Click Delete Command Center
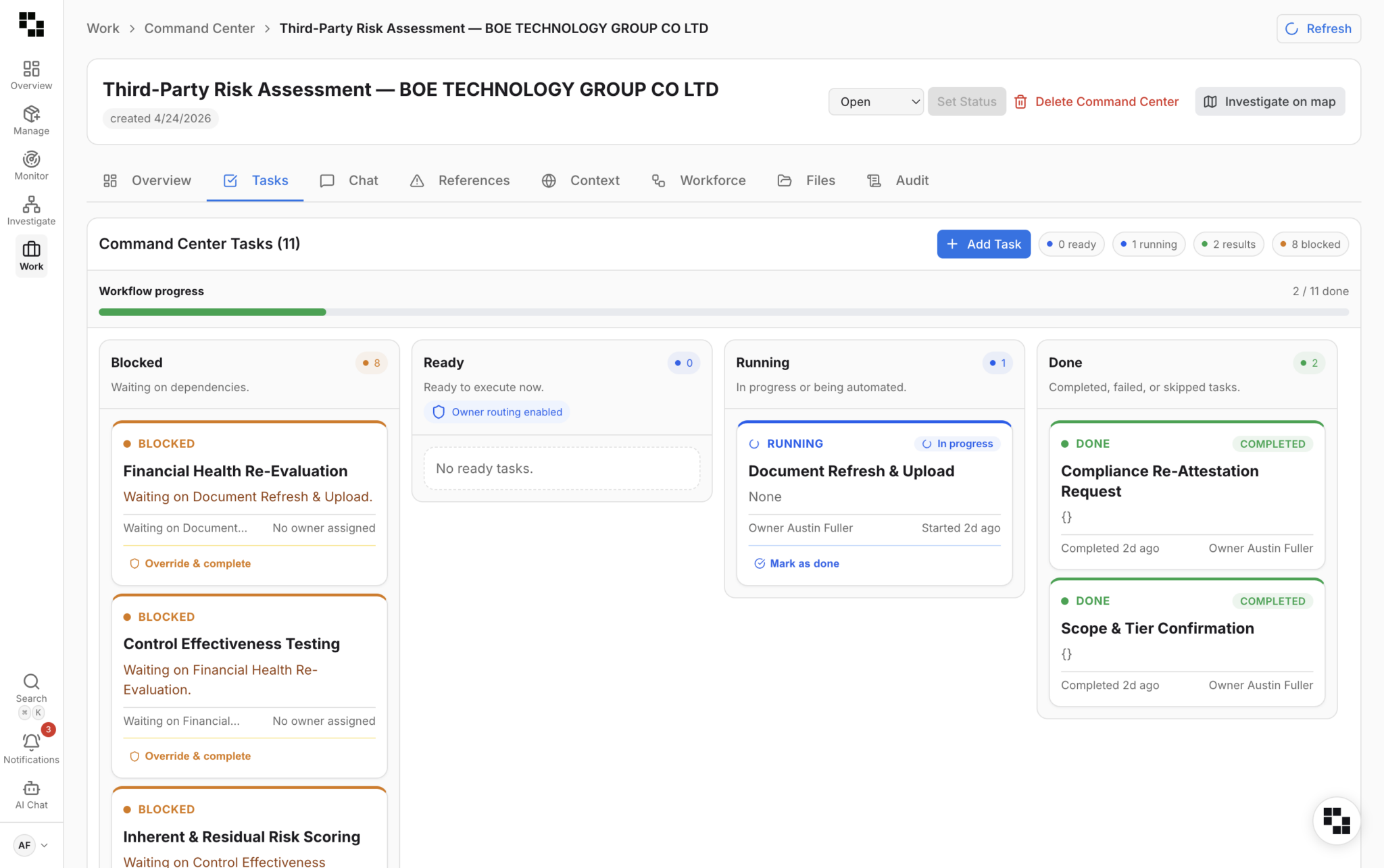Viewport: 1384px width, 868px height. tap(1097, 101)
